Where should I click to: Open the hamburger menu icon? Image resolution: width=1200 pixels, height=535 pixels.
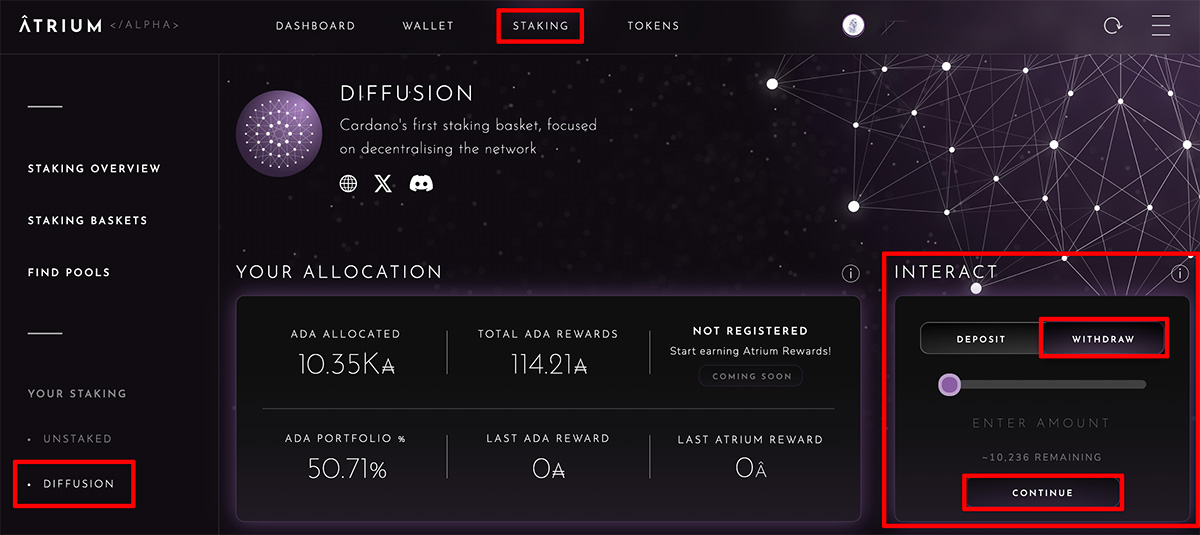(1160, 25)
